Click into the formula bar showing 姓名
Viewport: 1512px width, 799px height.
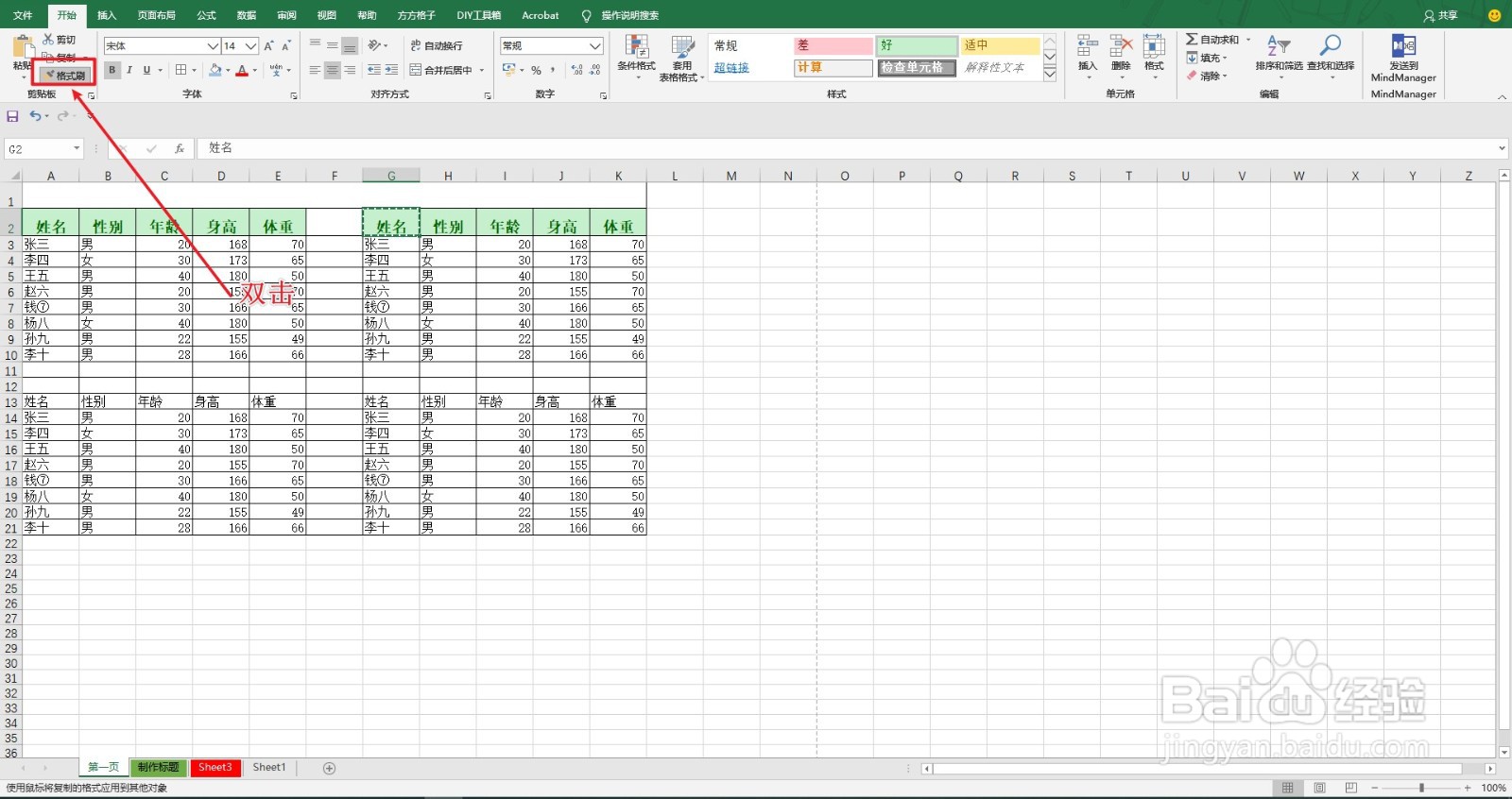(x=850, y=148)
